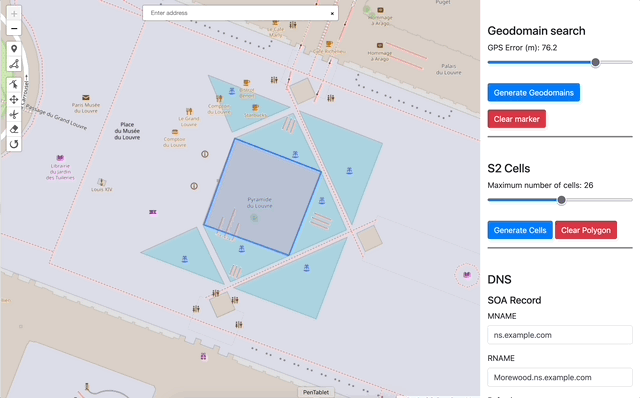Zoom in on the map
This screenshot has width=640, height=398.
14,13
